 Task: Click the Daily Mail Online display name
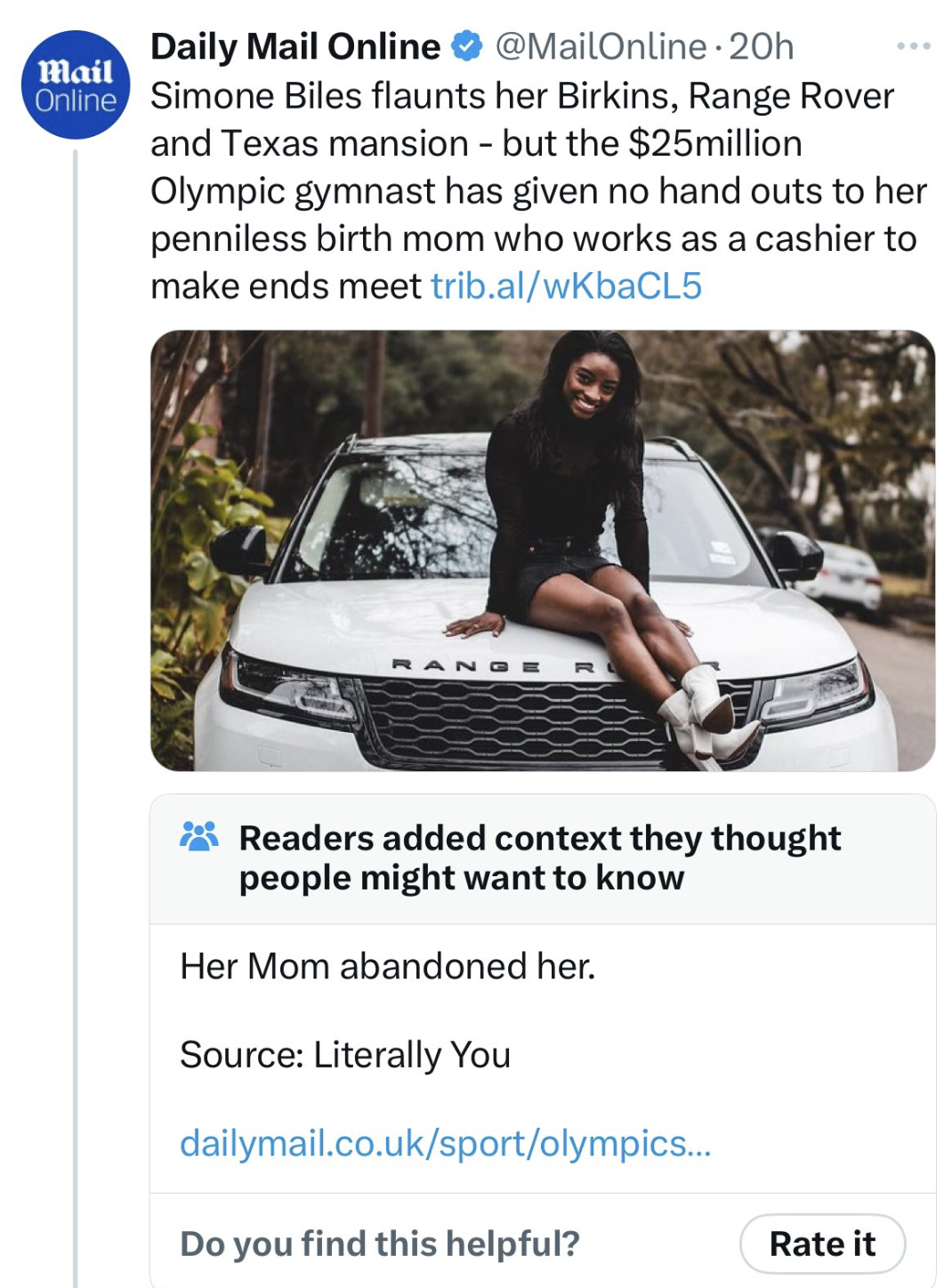295,46
